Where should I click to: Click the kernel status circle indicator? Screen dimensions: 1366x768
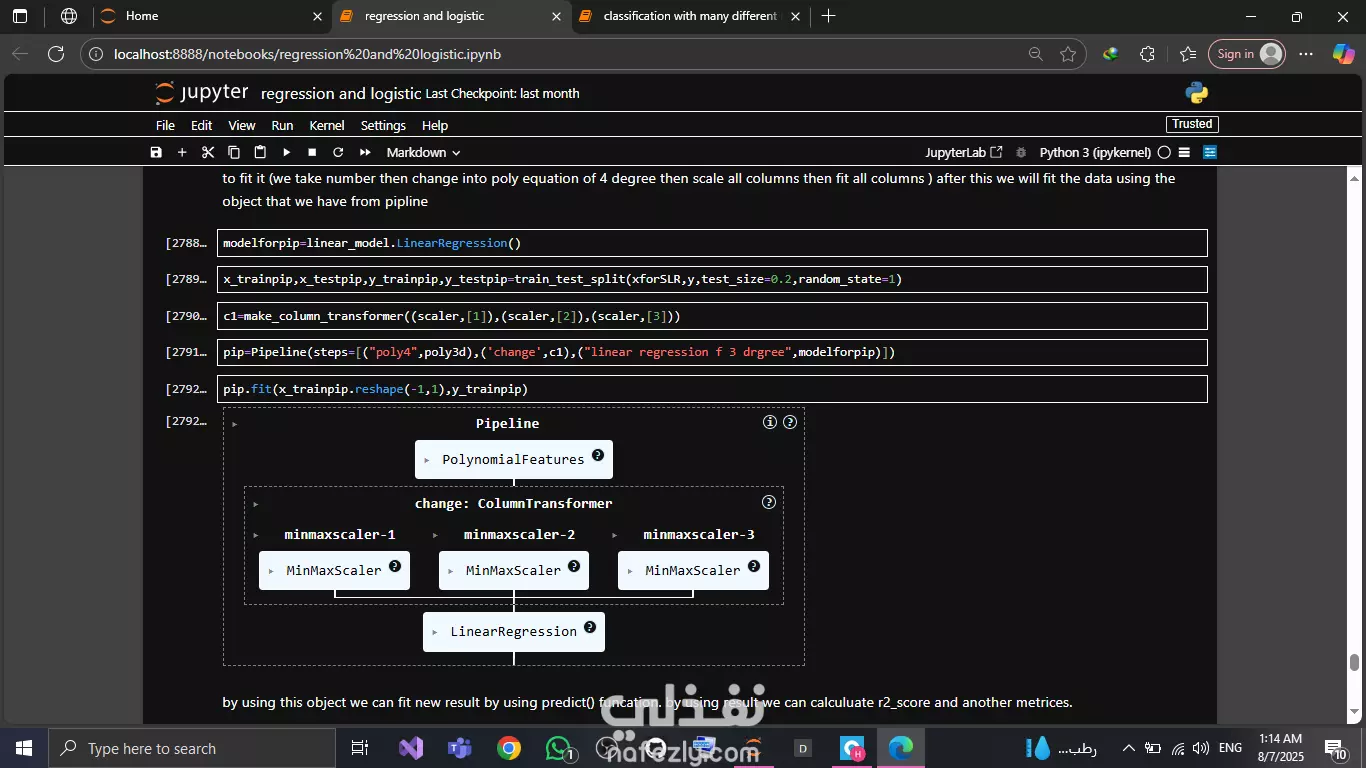pyautogui.click(x=1163, y=153)
